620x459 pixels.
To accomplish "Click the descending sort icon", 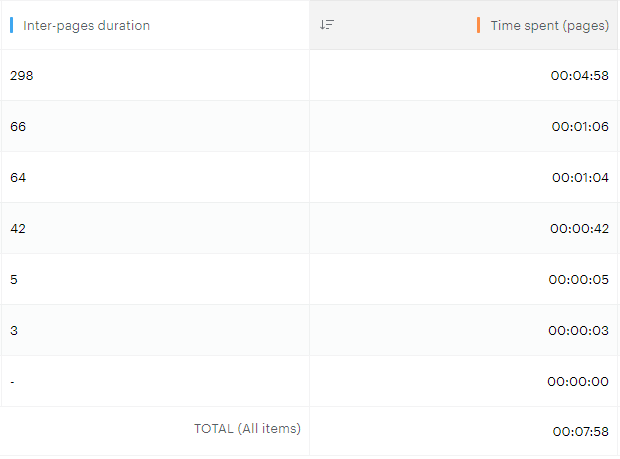I will [x=327, y=25].
